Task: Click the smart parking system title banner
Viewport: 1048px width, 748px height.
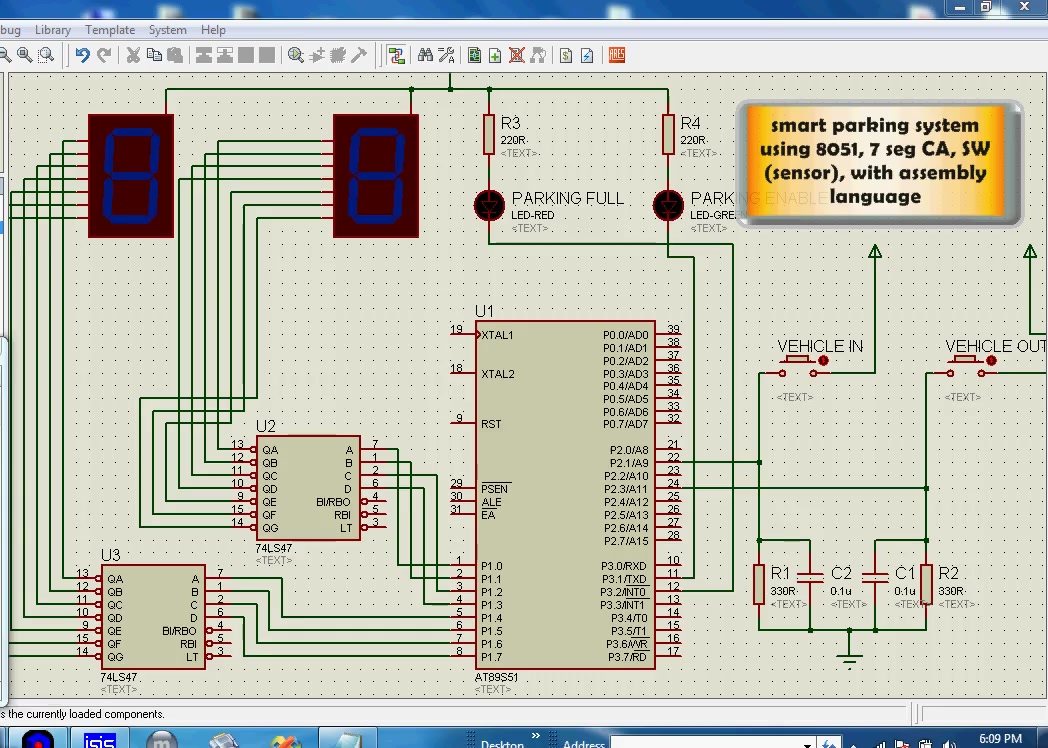Action: point(880,164)
